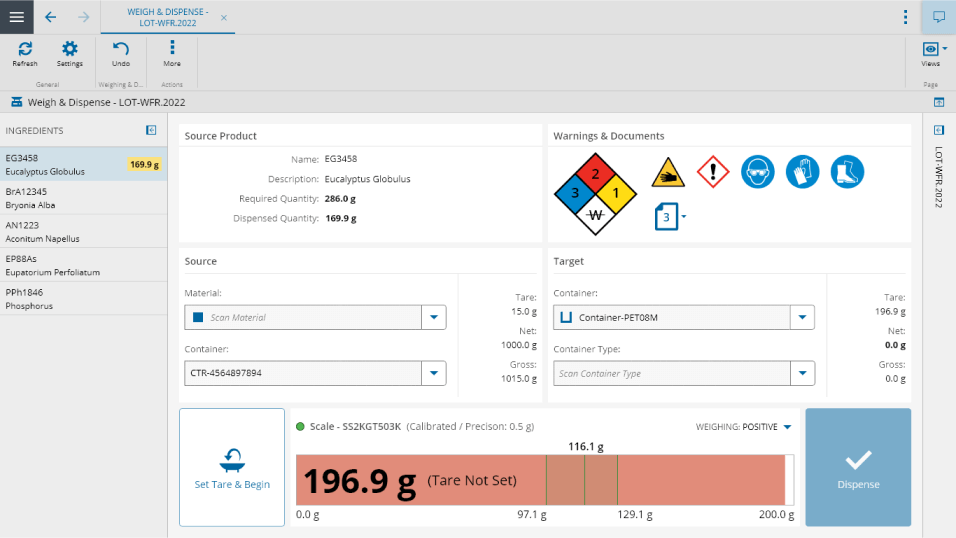Expand the Target Container Type dropdown

pos(802,373)
